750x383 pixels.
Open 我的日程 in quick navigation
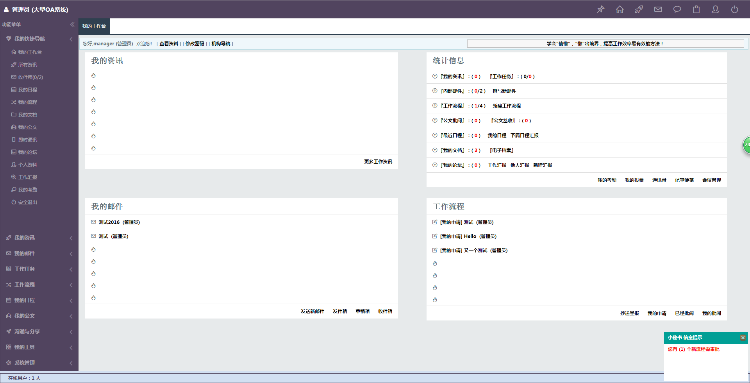click(28, 89)
